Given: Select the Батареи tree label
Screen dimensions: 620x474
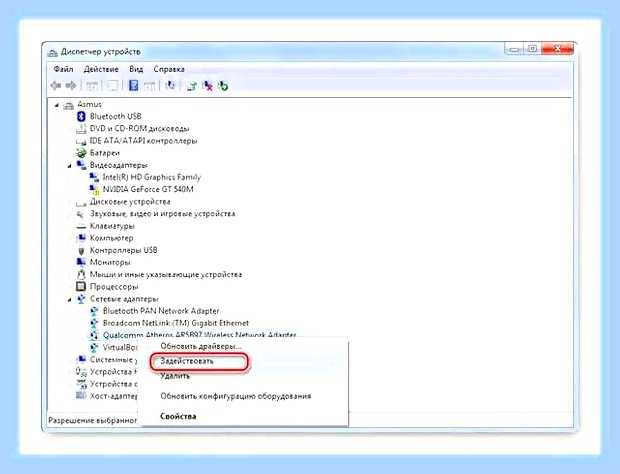Looking at the screenshot, I should pos(104,153).
